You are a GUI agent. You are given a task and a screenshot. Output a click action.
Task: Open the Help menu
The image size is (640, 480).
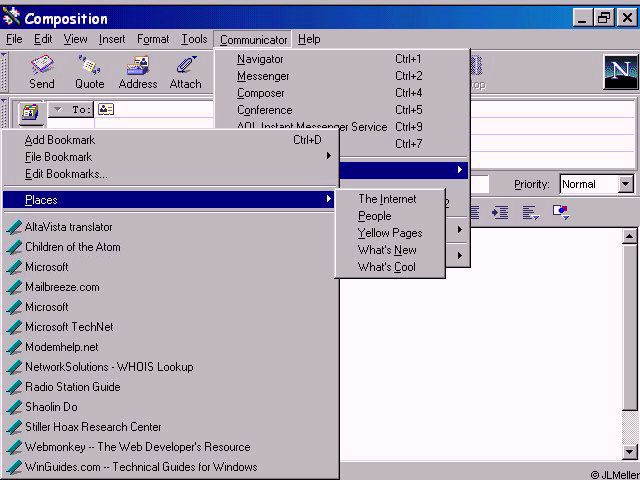(x=309, y=39)
